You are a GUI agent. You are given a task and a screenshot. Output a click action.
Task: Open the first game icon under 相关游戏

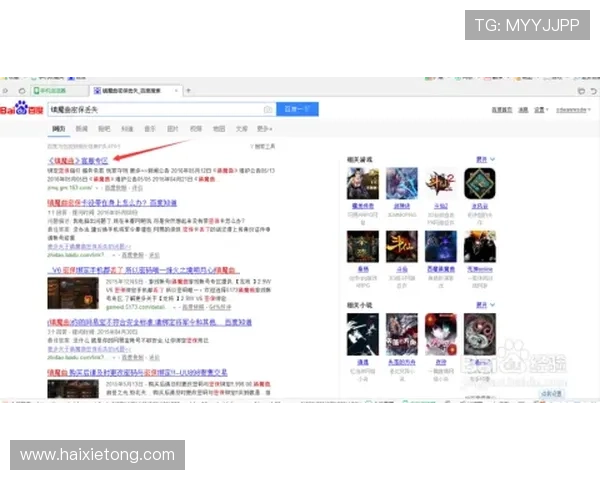point(361,184)
